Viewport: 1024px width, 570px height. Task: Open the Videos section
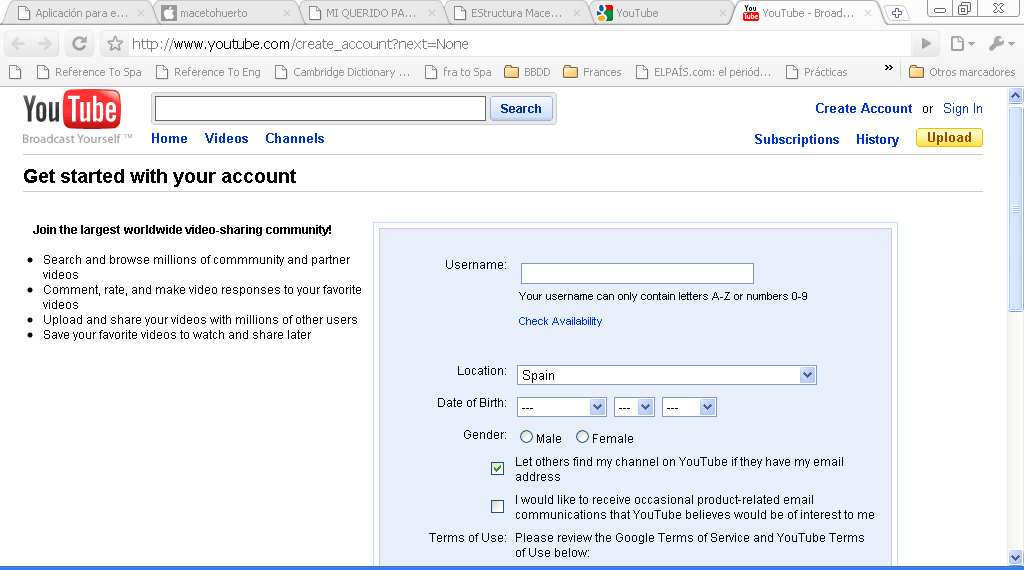[x=227, y=138]
